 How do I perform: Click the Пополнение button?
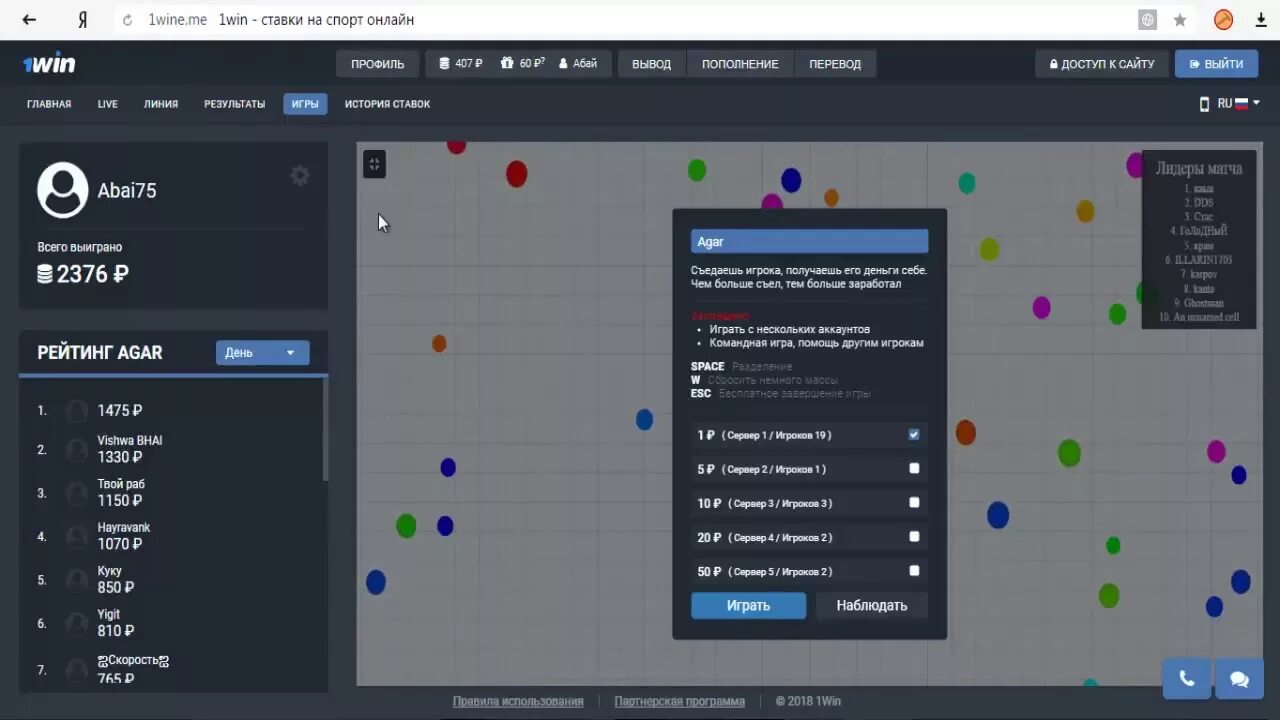[x=740, y=64]
